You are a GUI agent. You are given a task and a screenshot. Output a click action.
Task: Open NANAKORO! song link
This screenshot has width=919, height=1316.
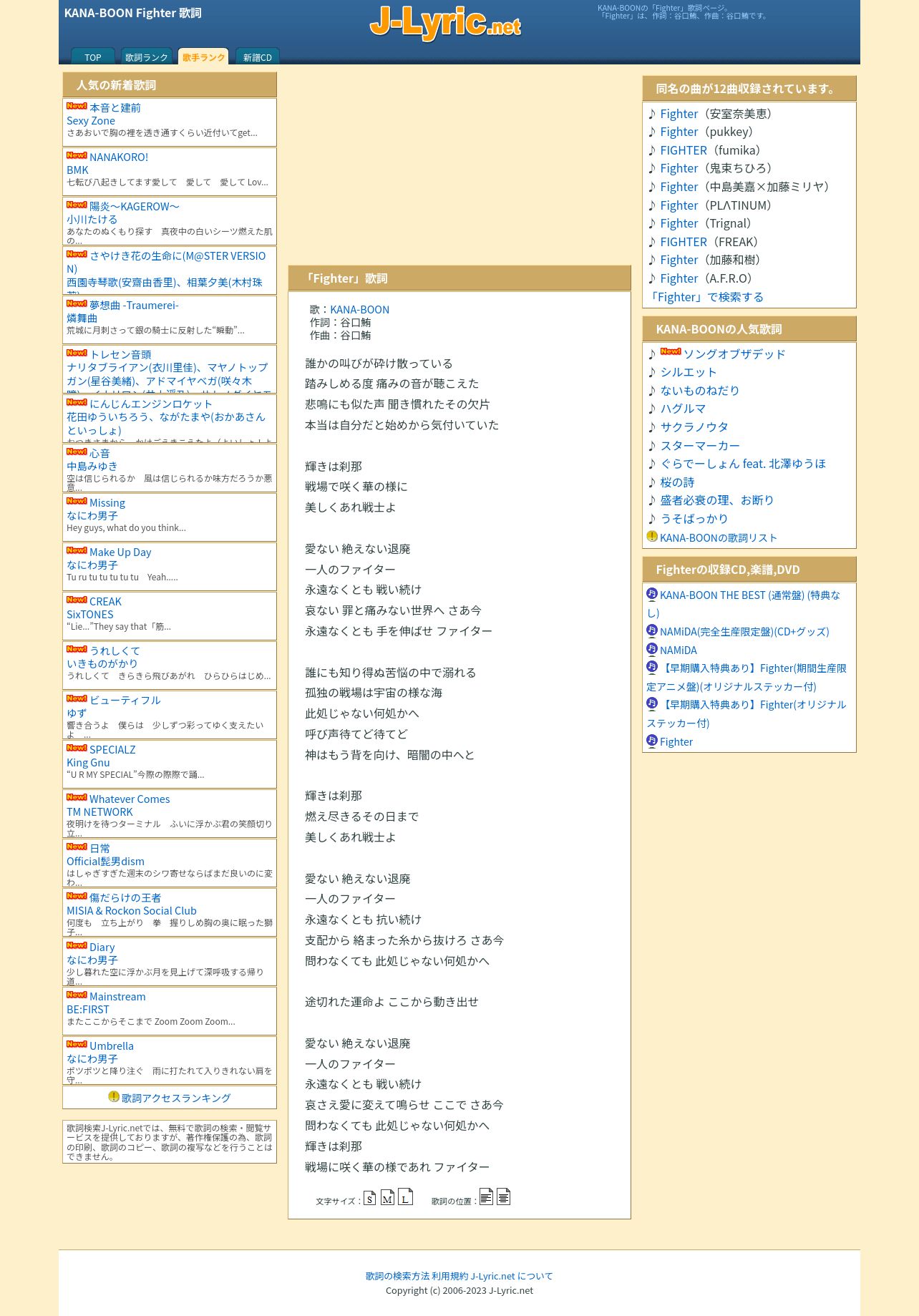click(119, 157)
